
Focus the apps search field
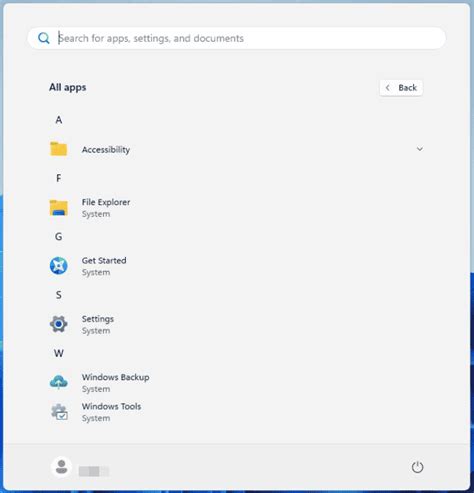(237, 38)
